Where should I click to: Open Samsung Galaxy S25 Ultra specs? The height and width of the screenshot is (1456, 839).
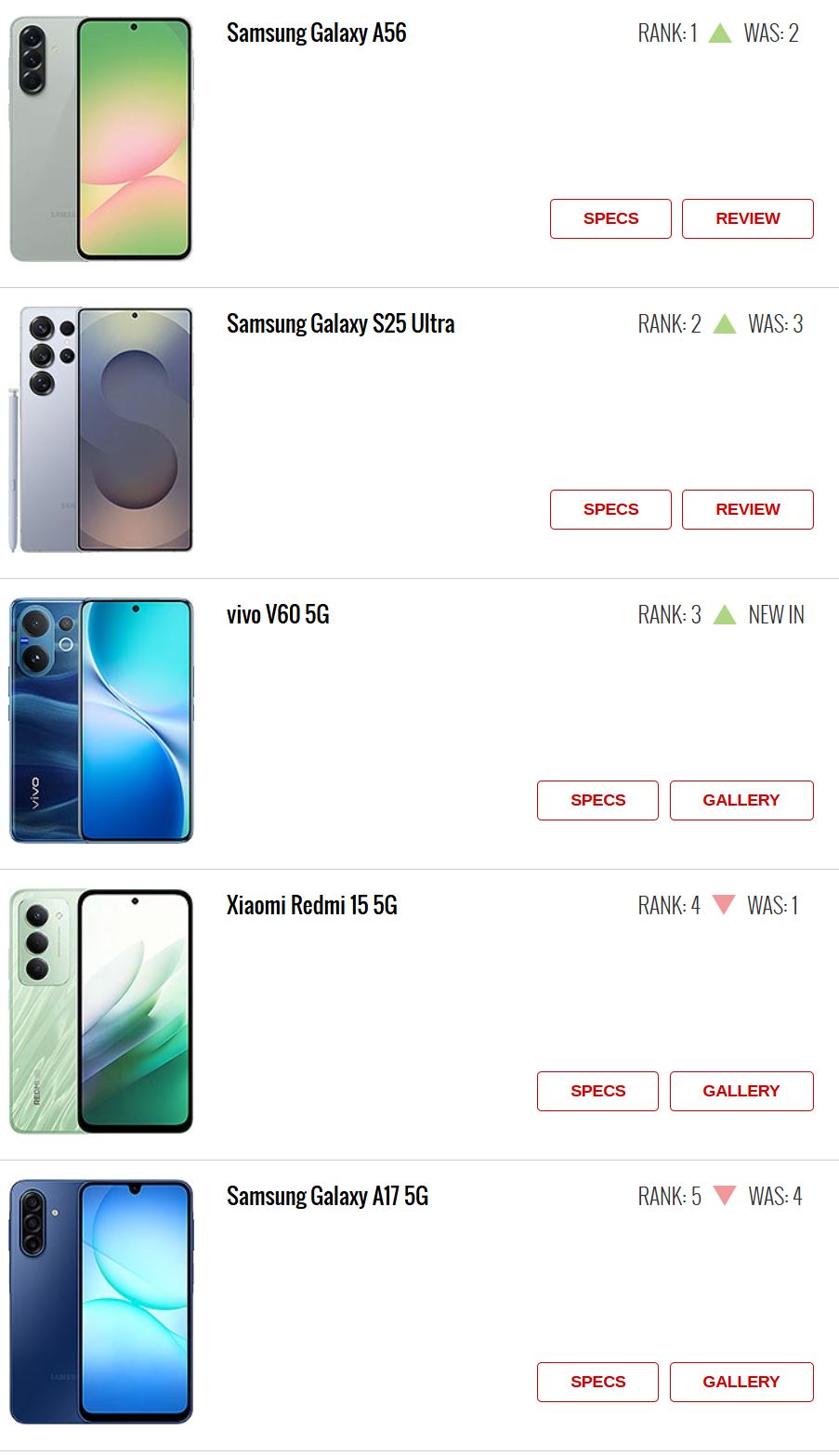click(610, 509)
